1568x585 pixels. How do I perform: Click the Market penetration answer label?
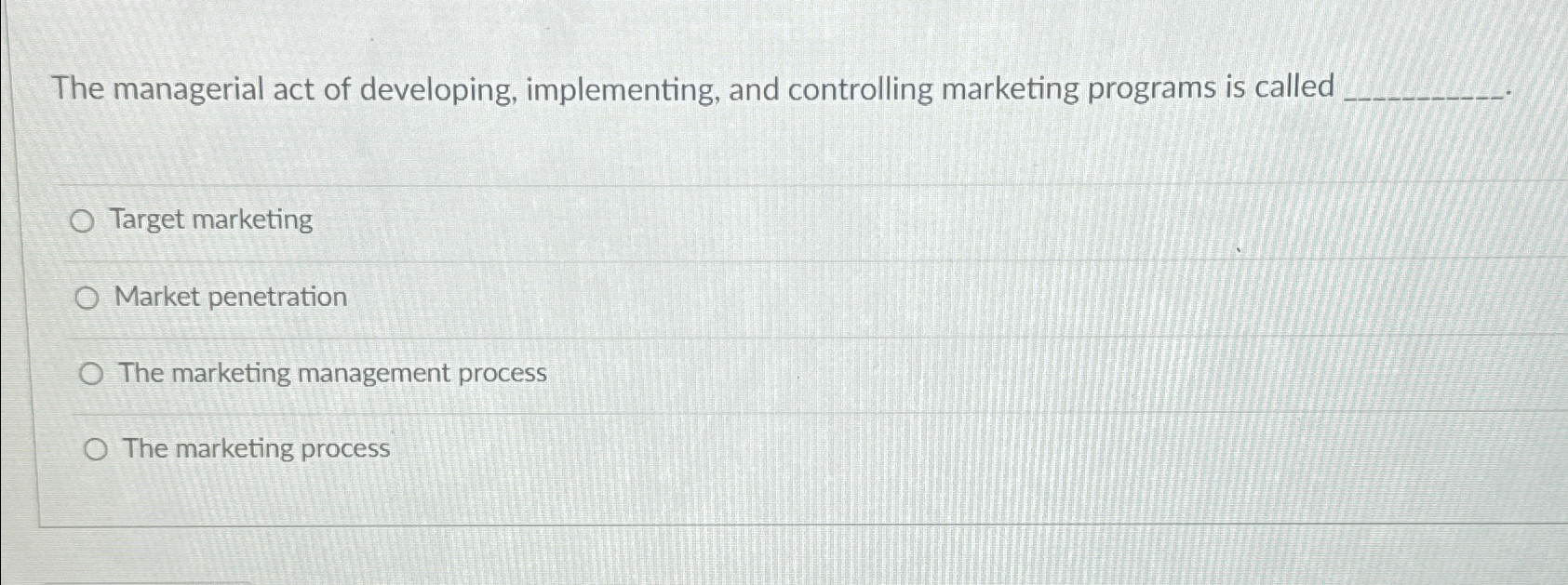(230, 297)
